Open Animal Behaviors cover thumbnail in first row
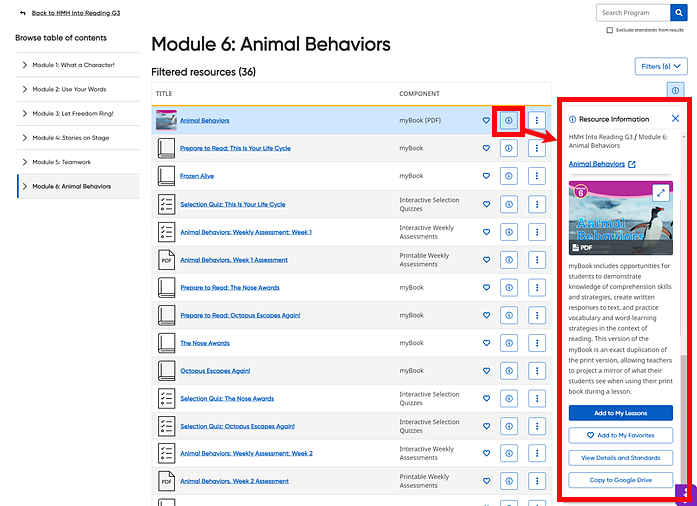Screen dimensions: 697x506 point(166,120)
